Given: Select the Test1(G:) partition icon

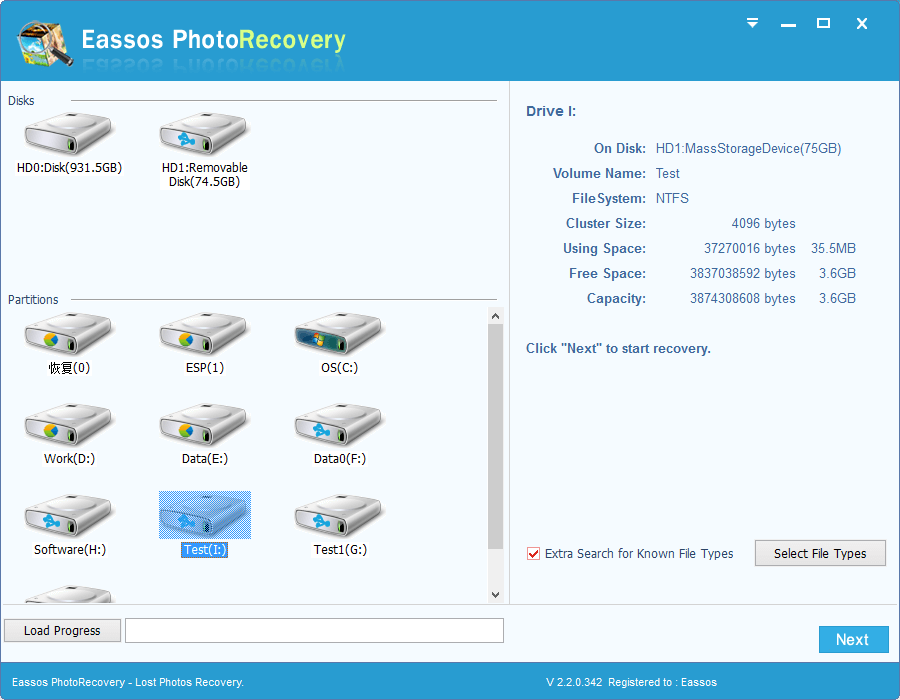Looking at the screenshot, I should click(339, 515).
